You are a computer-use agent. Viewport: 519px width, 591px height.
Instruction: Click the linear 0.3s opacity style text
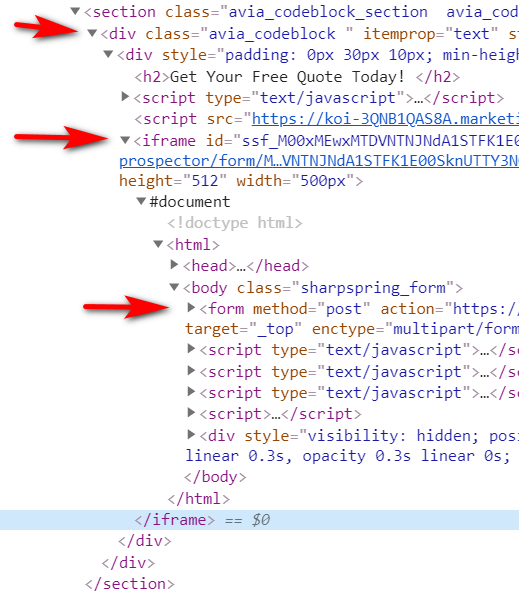tap(348, 456)
